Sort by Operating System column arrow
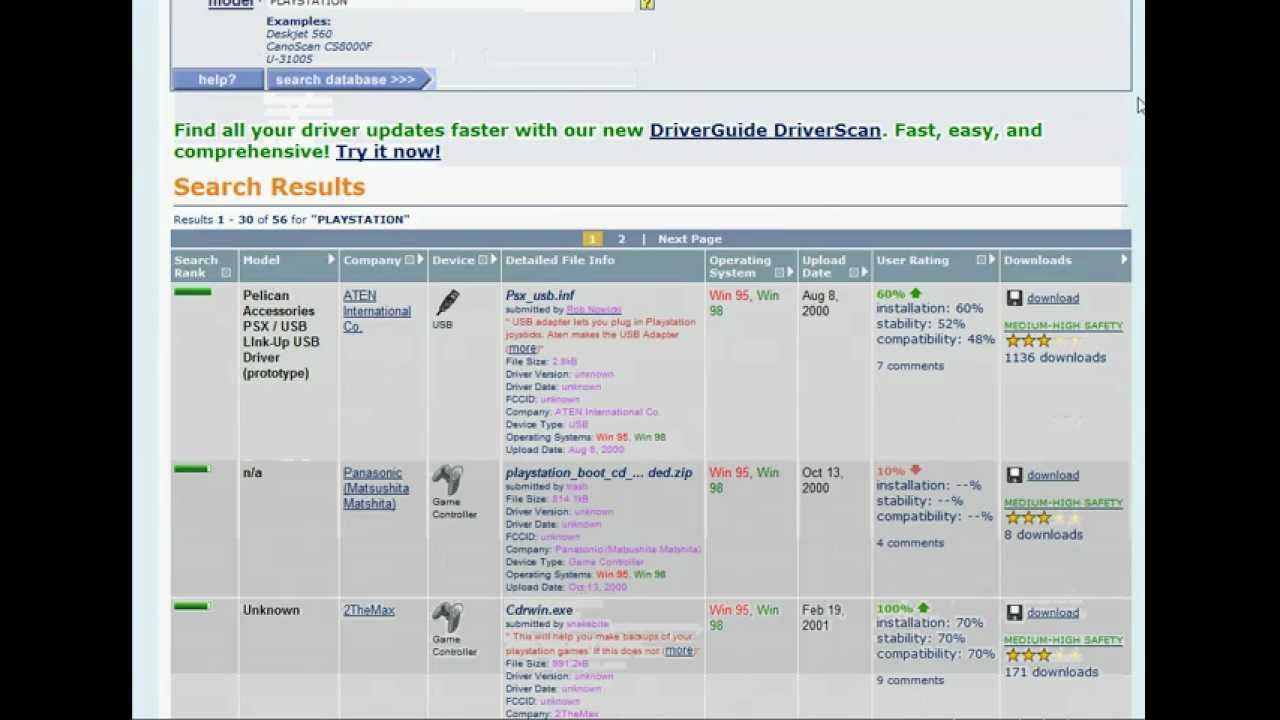 [x=790, y=273]
